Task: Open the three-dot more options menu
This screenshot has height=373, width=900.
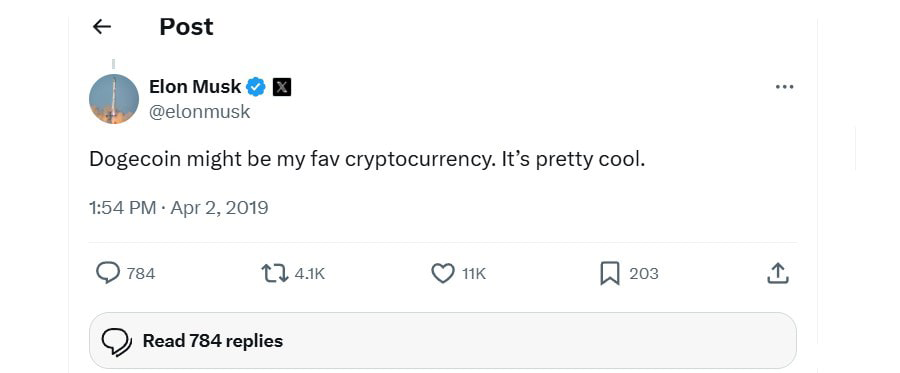Action: [784, 87]
